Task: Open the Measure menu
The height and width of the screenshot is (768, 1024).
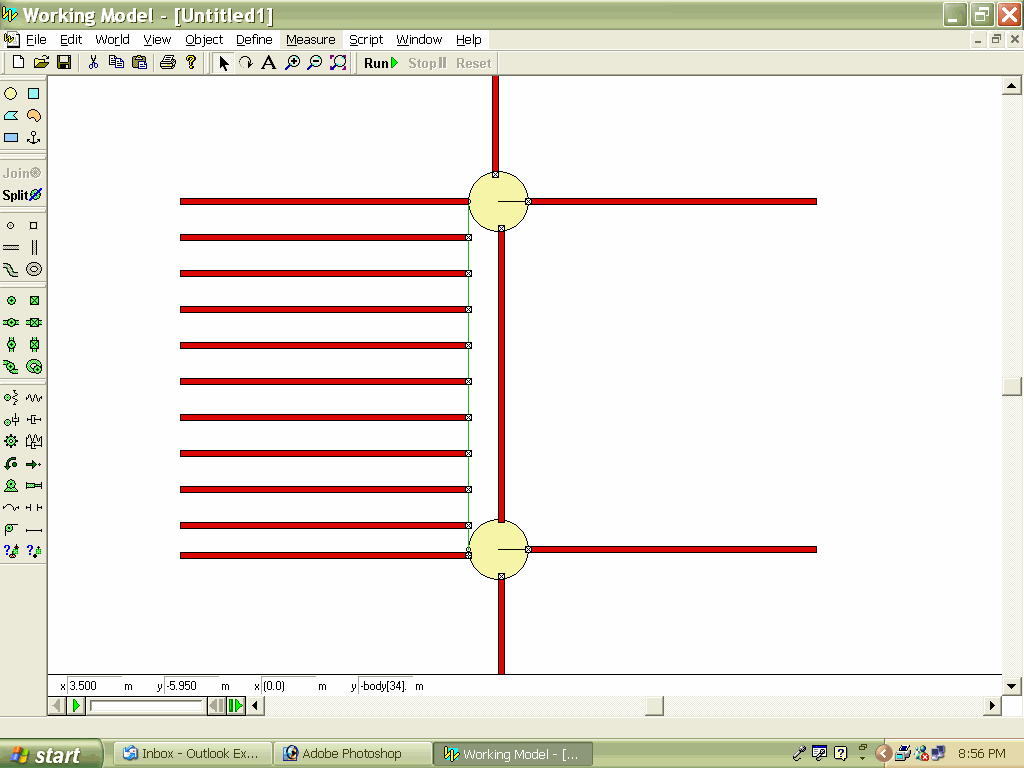Action: tap(311, 40)
